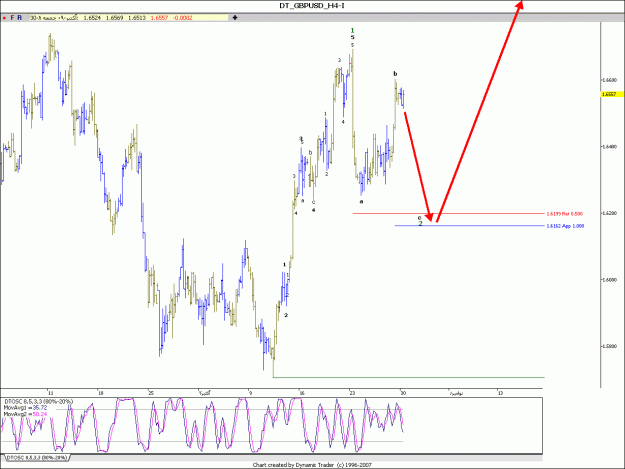Click the date label 23 on time axis
The width and height of the screenshot is (625, 469).
point(352,393)
